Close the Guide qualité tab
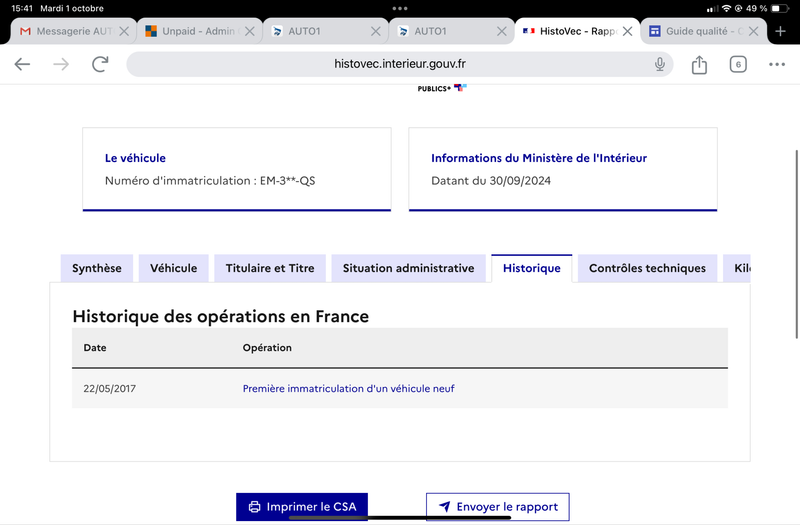This screenshot has height=525, width=800. tap(753, 31)
